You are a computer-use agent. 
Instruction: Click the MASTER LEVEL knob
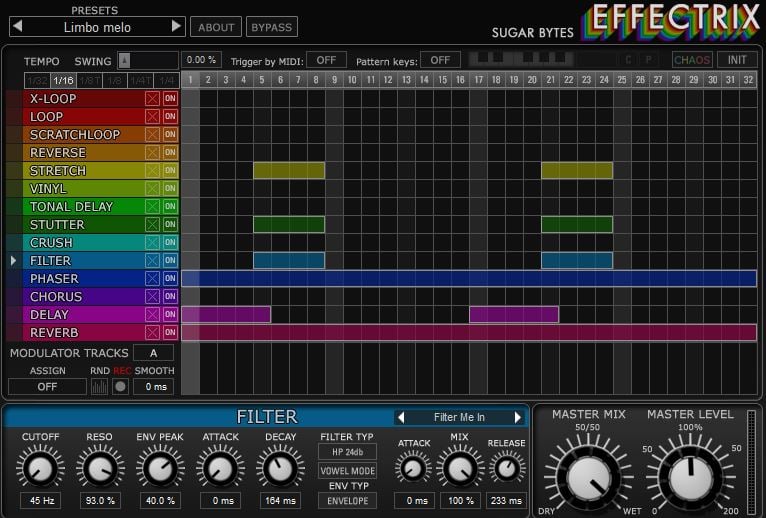pos(690,478)
